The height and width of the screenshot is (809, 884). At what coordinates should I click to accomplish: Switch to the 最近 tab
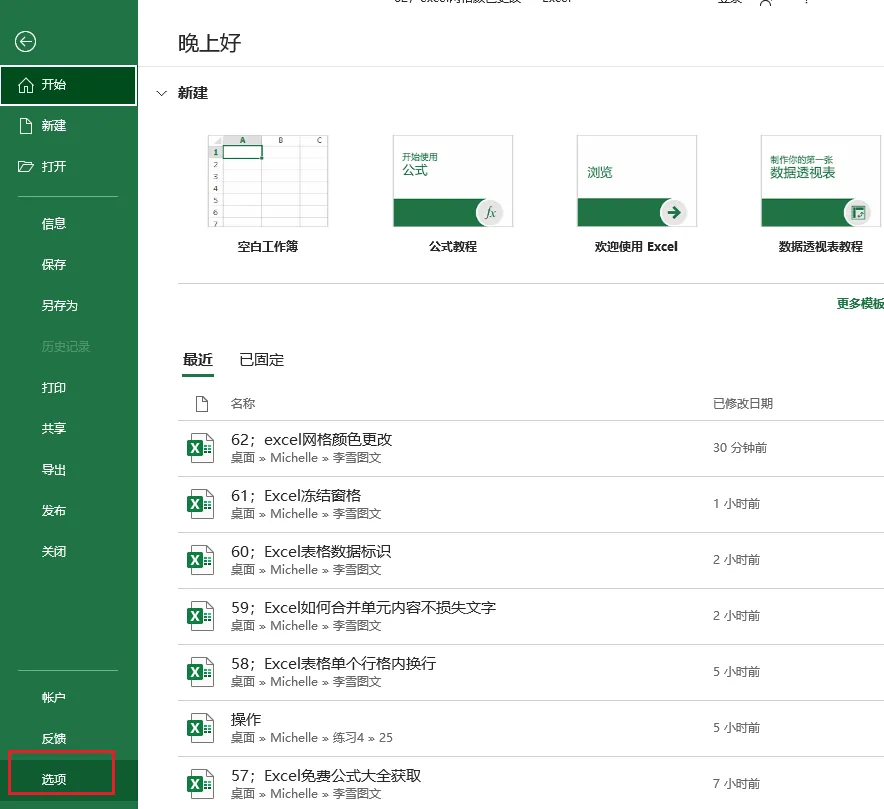tap(198, 360)
